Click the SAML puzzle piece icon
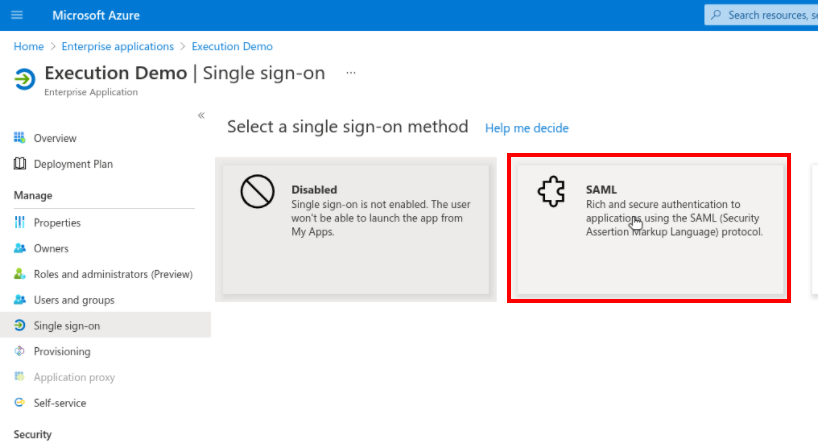The width and height of the screenshot is (818, 443). (551, 191)
